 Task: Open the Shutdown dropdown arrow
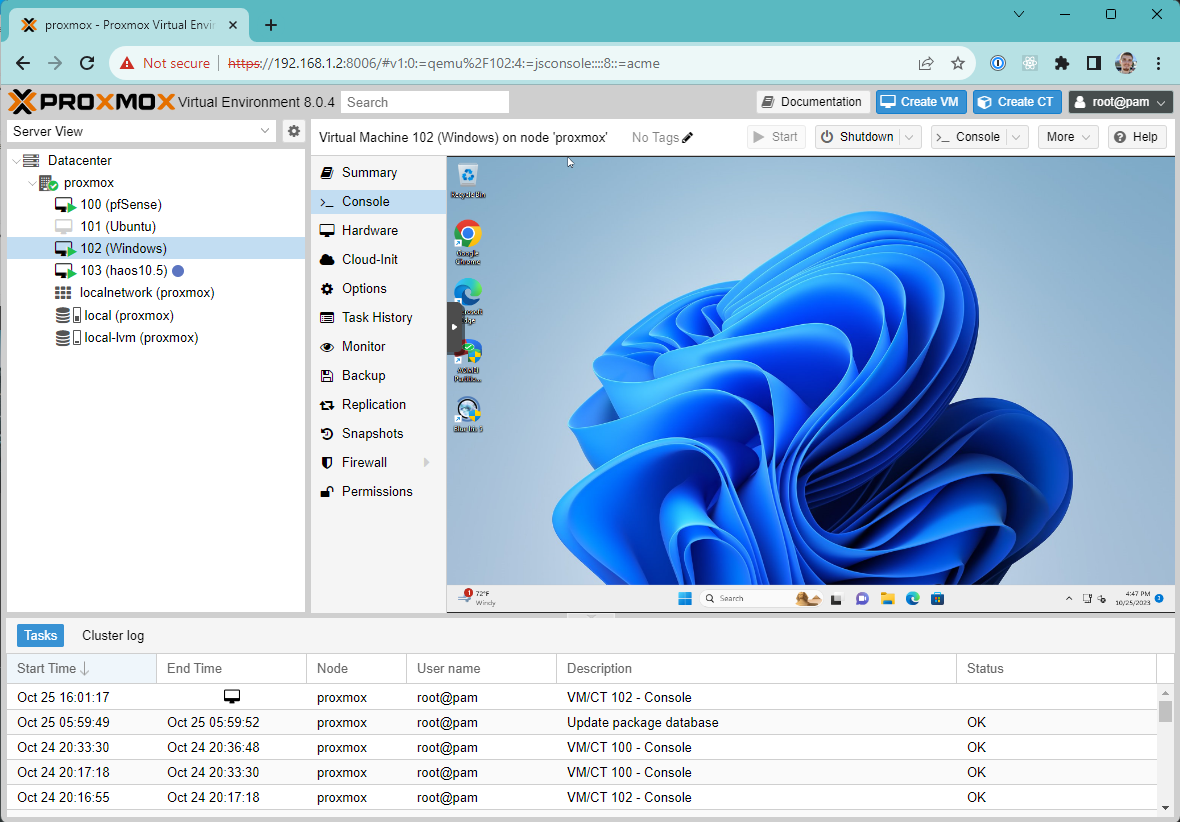910,137
